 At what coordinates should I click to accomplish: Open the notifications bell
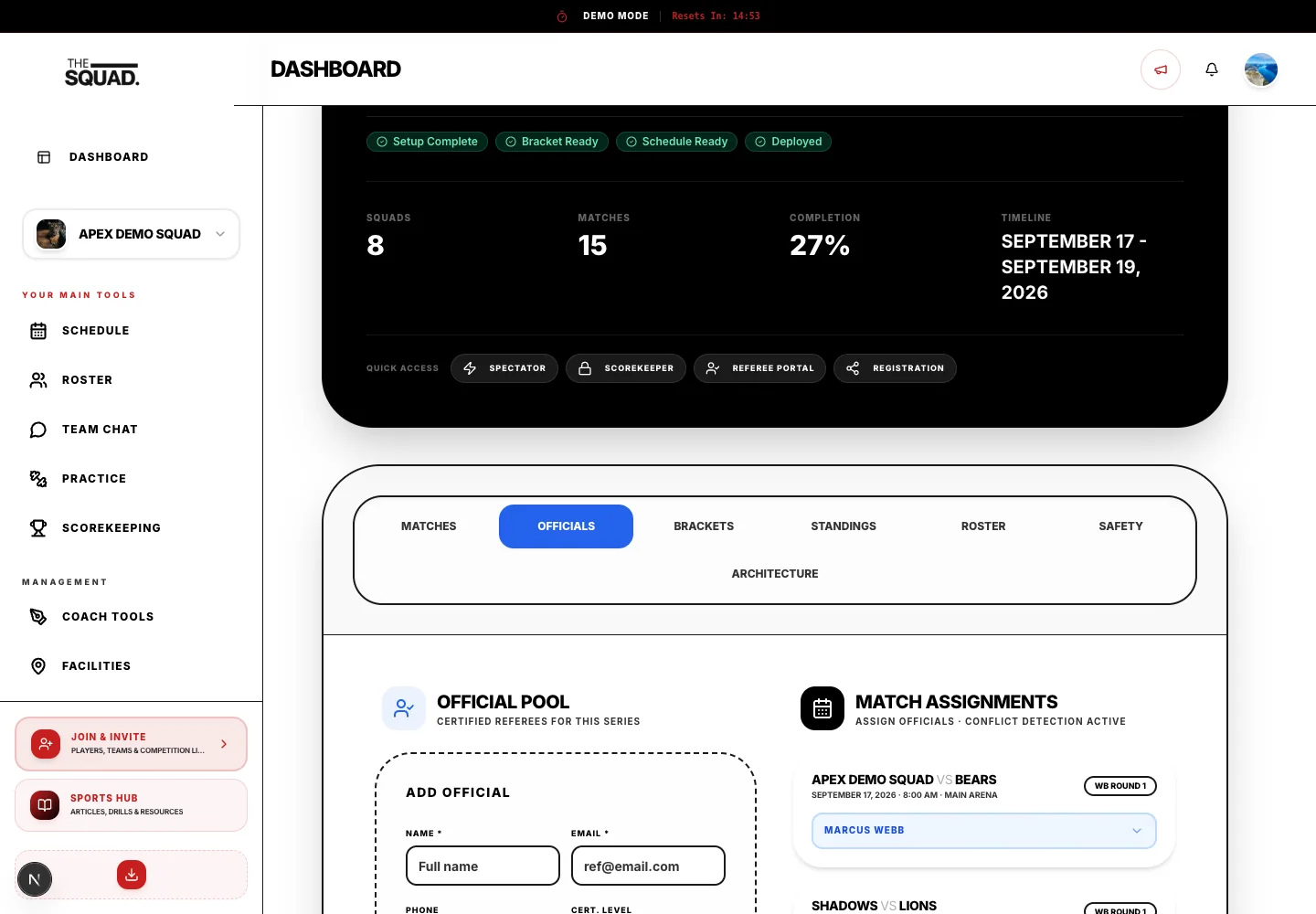(1212, 69)
